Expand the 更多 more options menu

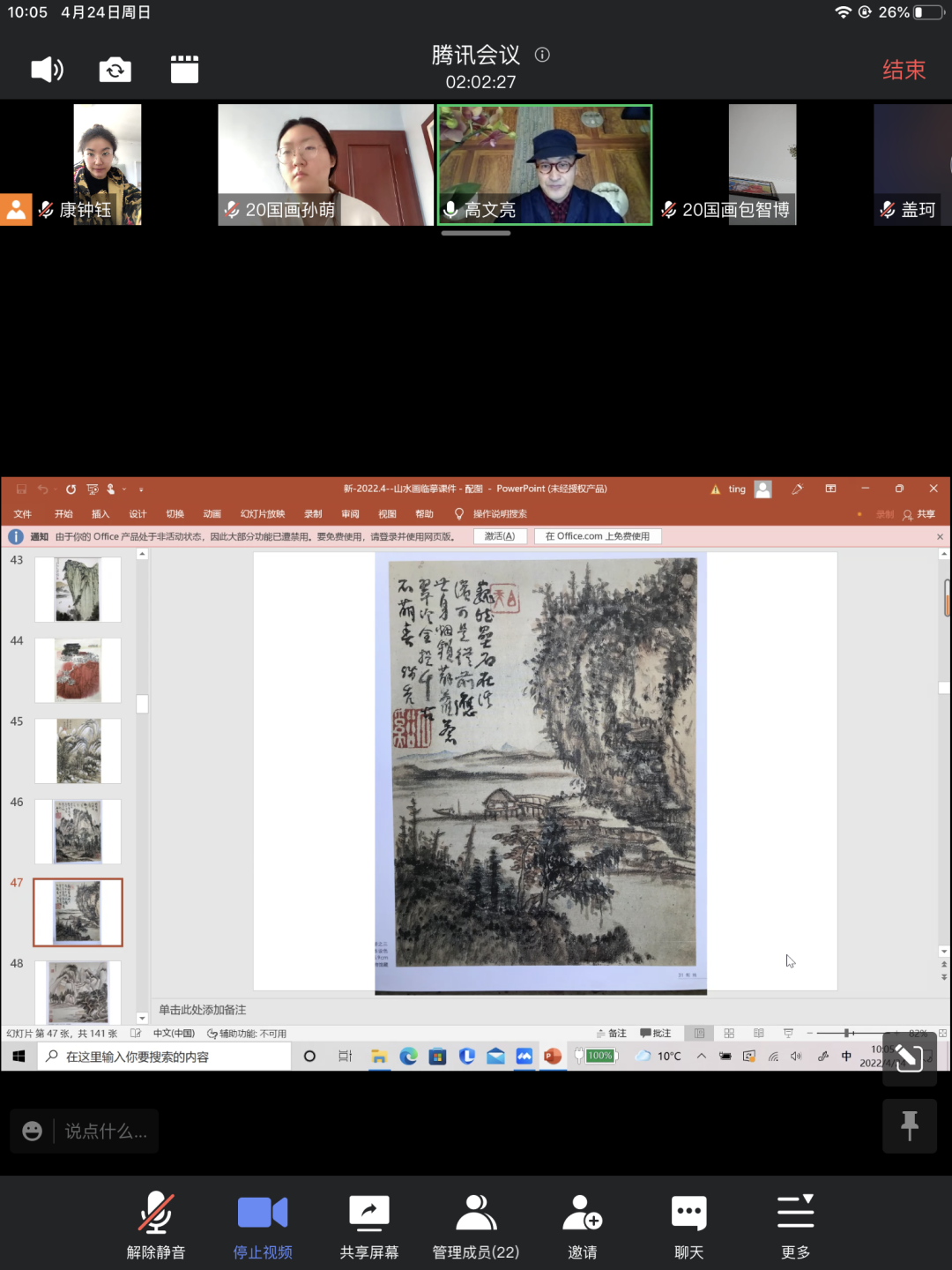coord(796,1226)
